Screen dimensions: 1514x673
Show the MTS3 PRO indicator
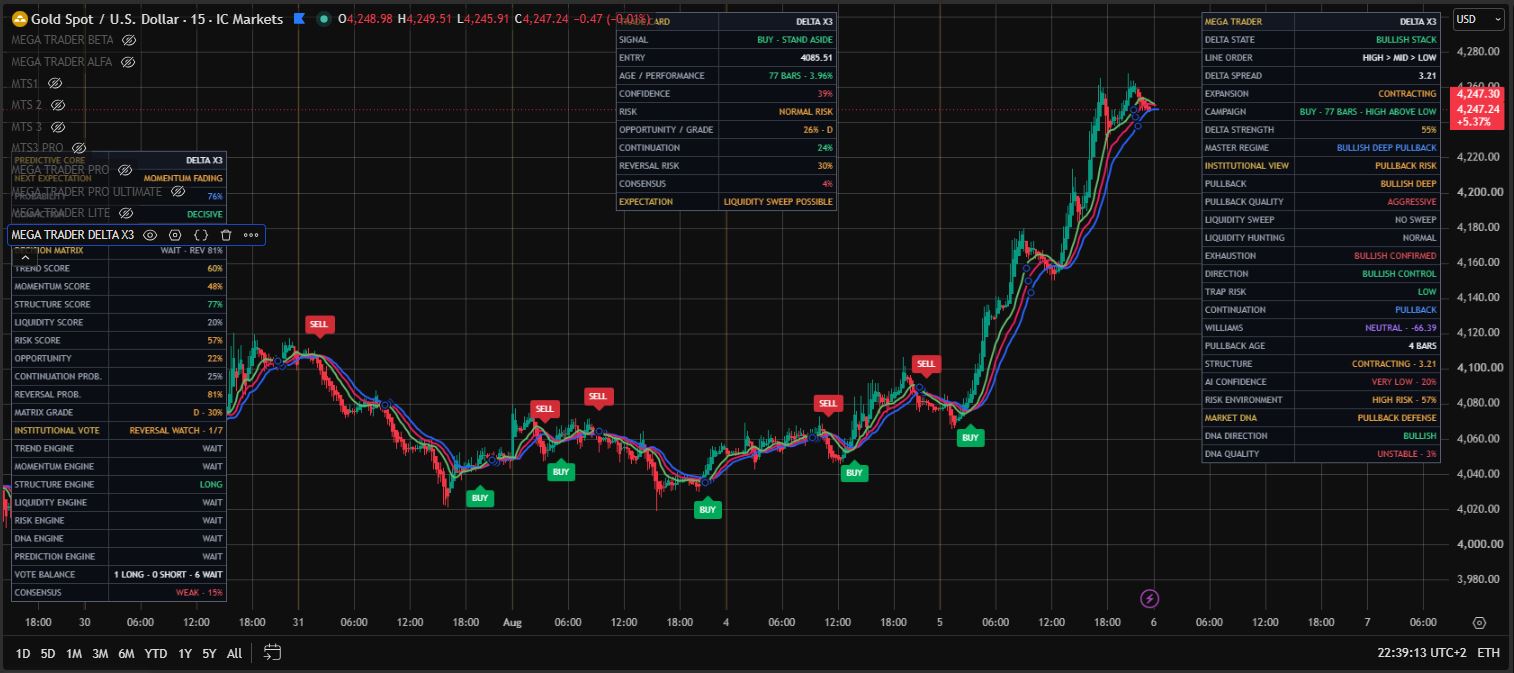(79, 148)
